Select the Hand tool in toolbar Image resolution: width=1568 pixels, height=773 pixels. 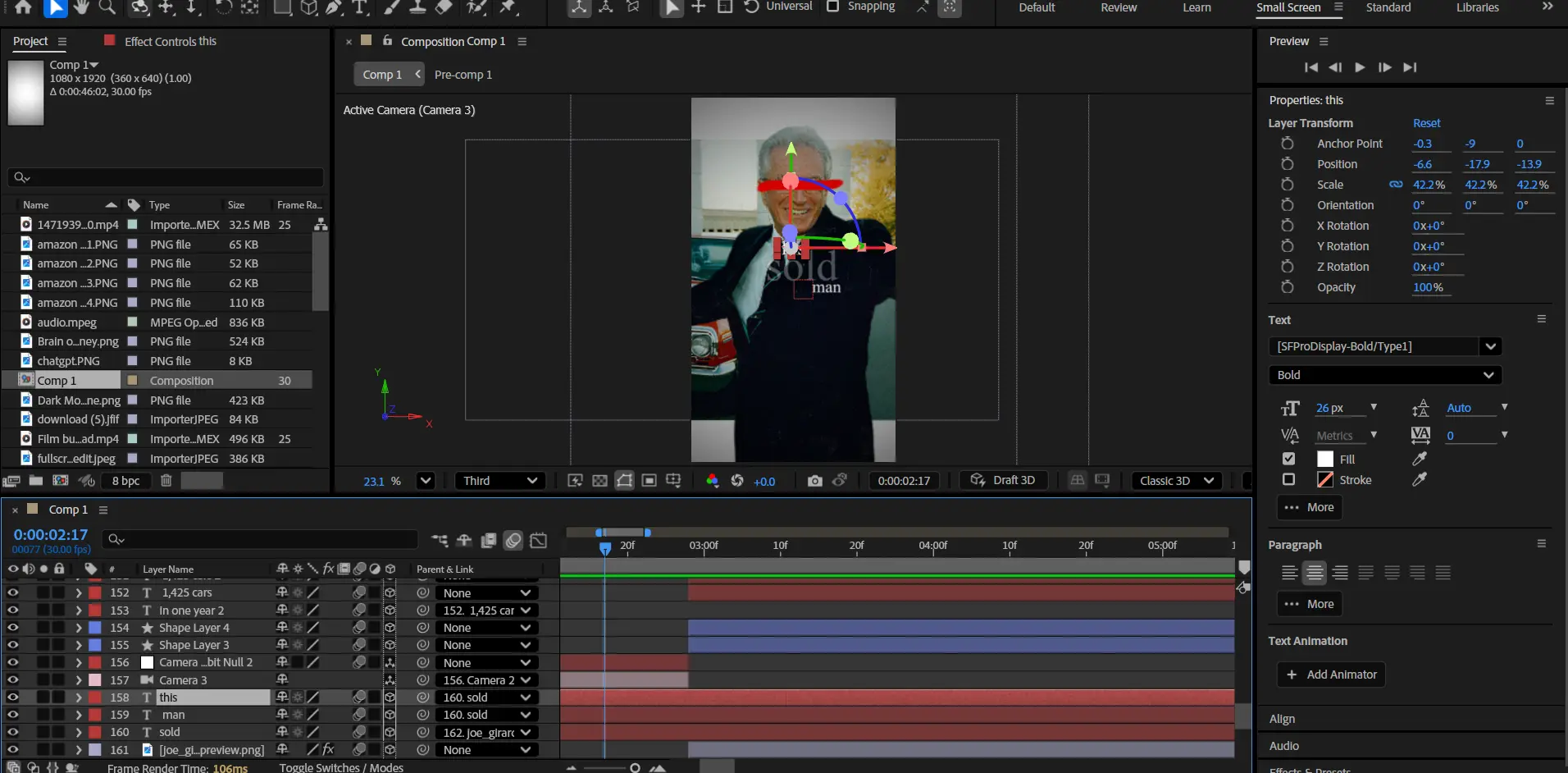click(80, 7)
